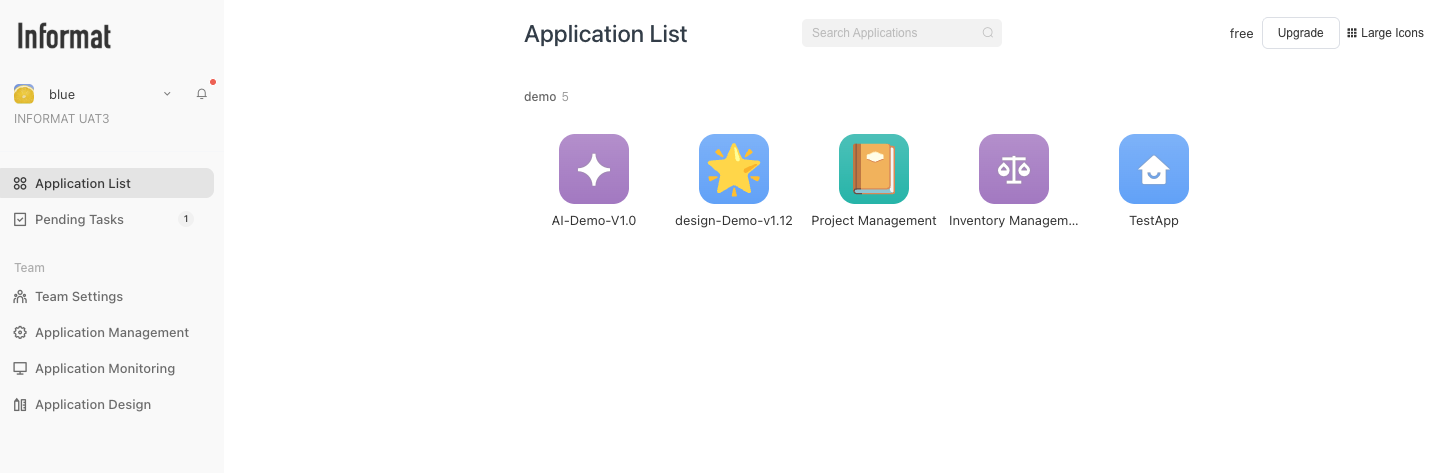Navigate to Application Monitoring

pyautogui.click(x=104, y=369)
